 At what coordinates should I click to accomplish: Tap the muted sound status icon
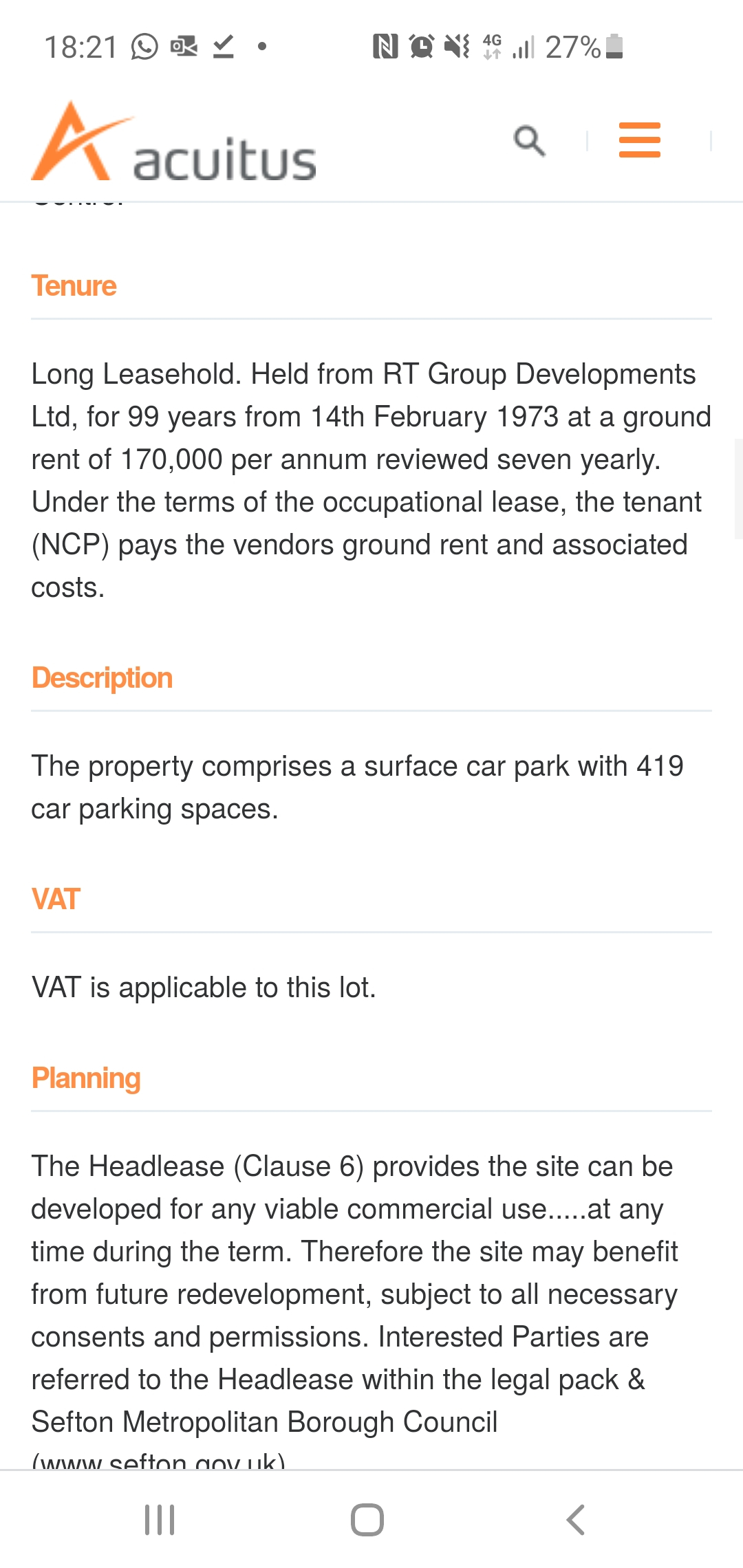(457, 47)
